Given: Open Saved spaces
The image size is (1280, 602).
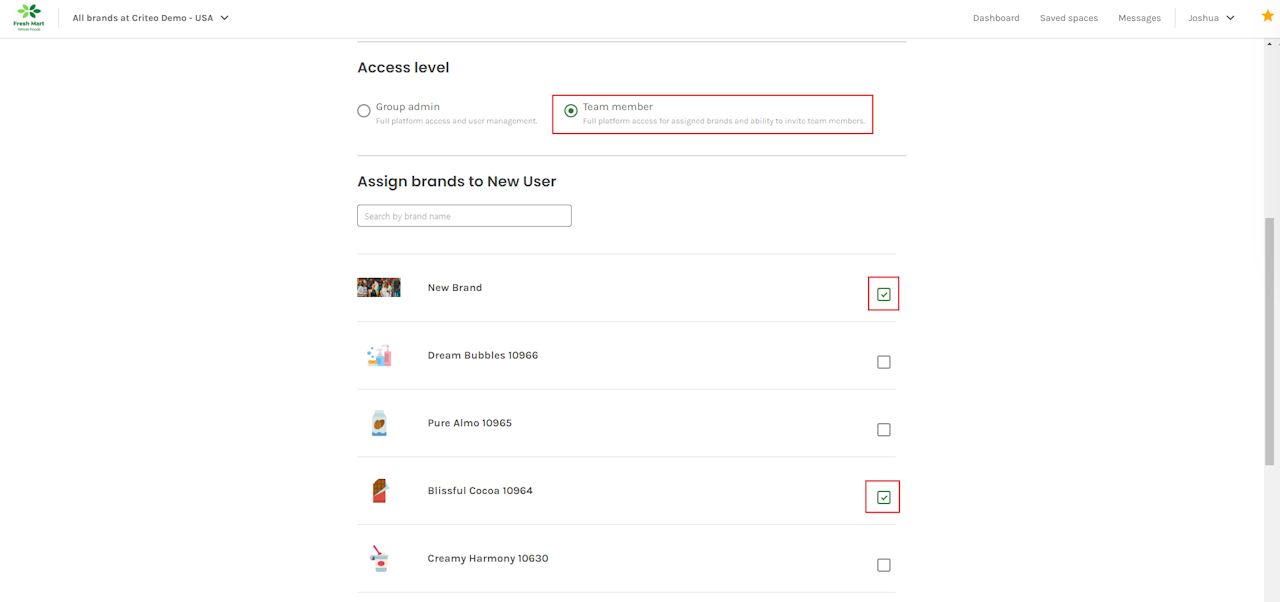Looking at the screenshot, I should tap(1068, 18).
